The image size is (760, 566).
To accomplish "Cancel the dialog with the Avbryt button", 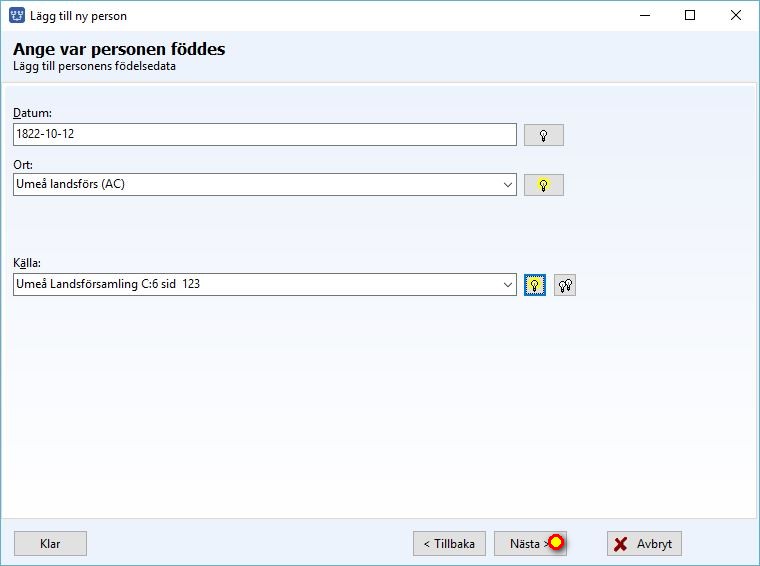I will pyautogui.click(x=644, y=544).
